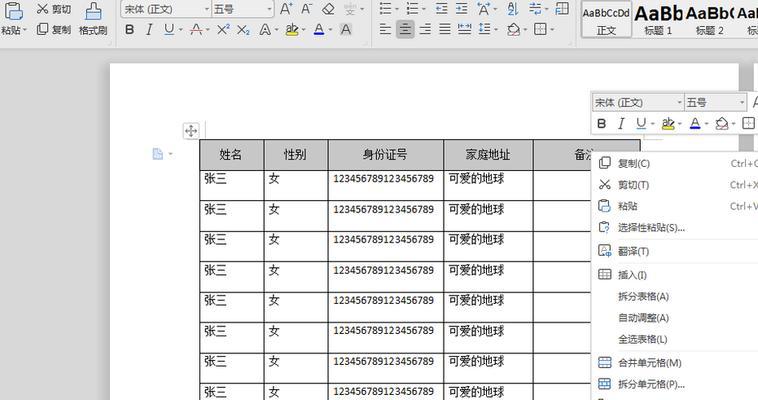Toggle character shading gray A button
This screenshot has height=400, width=758.
[x=346, y=30]
